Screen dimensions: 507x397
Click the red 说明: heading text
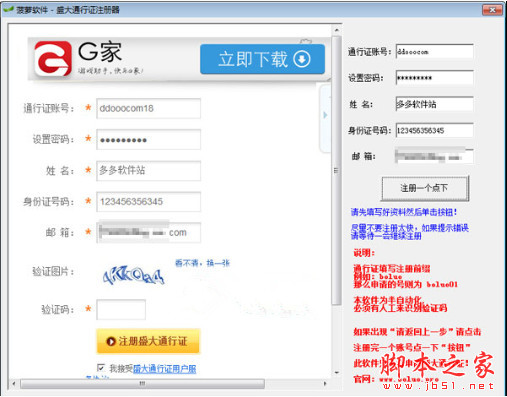coord(364,253)
